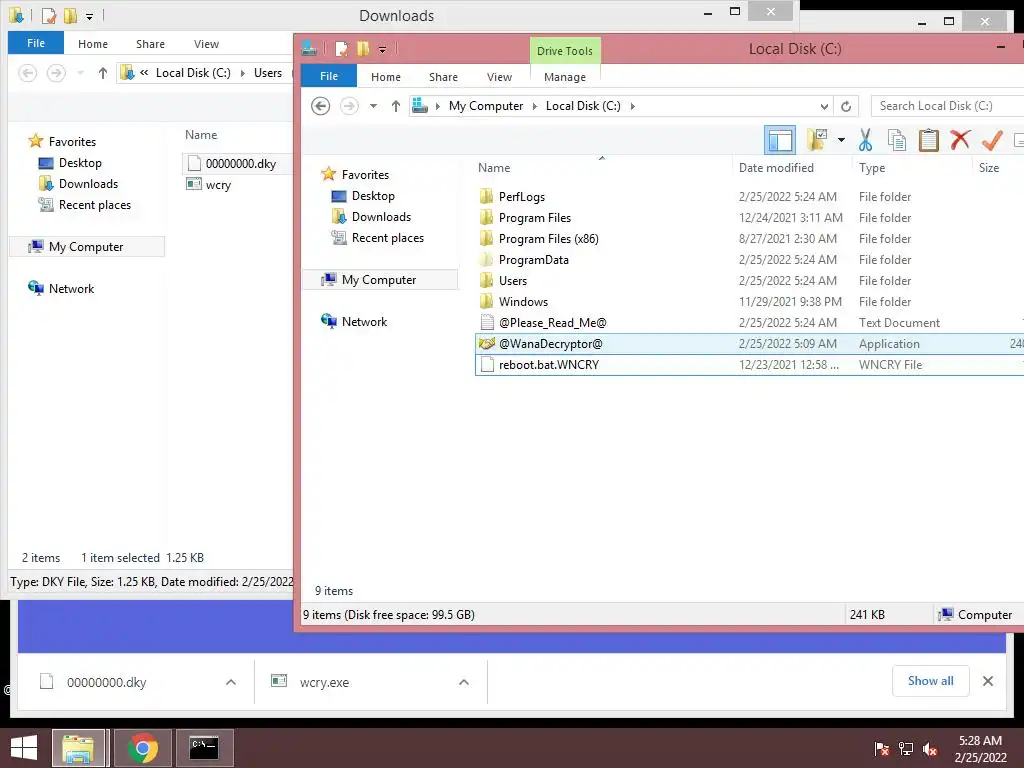Image resolution: width=1024 pixels, height=768 pixels.
Task: Toggle the preview pane layout icon
Action: coord(780,140)
